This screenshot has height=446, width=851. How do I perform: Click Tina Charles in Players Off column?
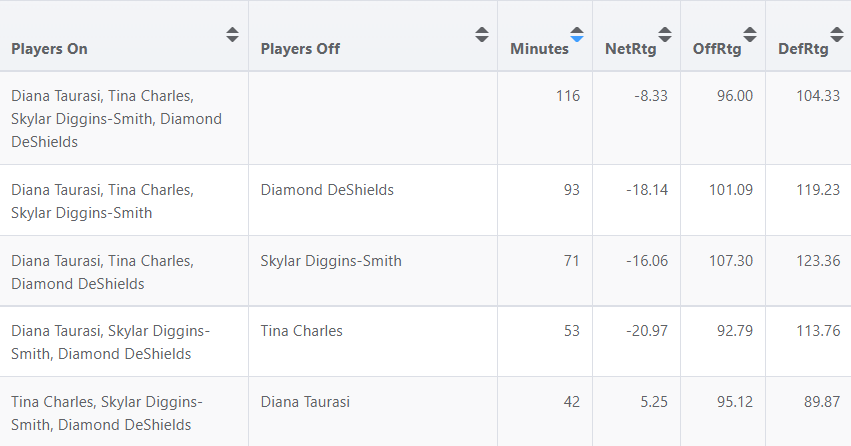click(302, 331)
